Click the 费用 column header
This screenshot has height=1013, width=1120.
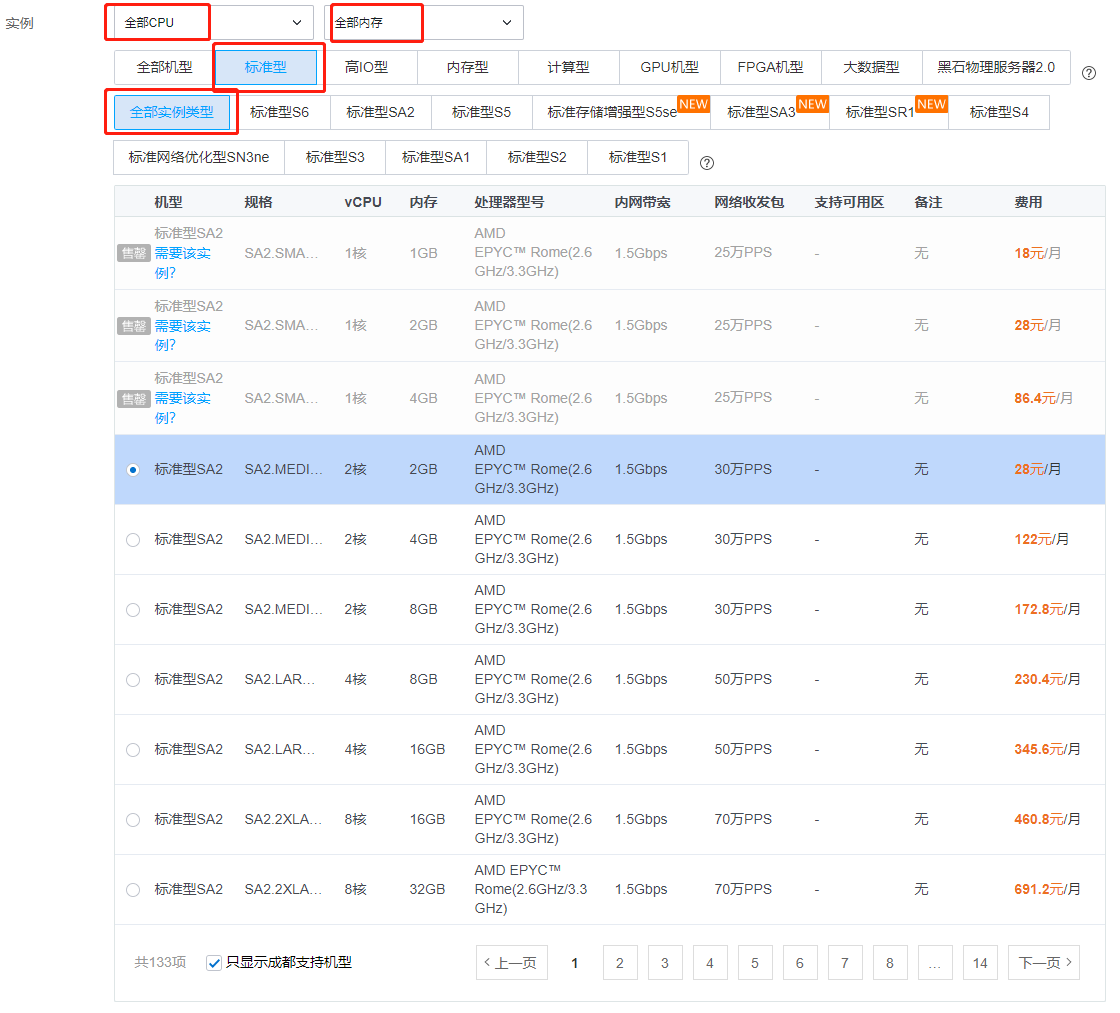(1029, 202)
